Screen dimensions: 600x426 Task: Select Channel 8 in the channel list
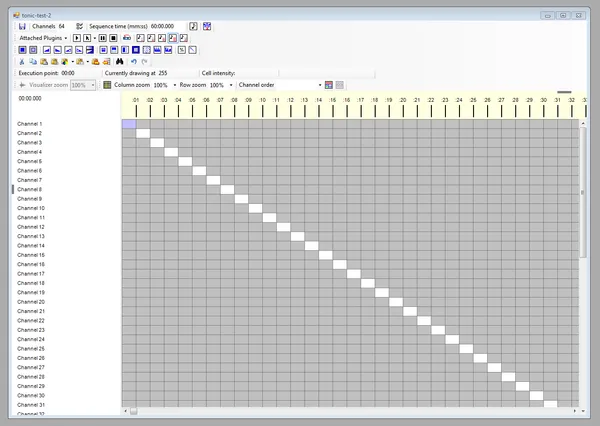[x=30, y=189]
